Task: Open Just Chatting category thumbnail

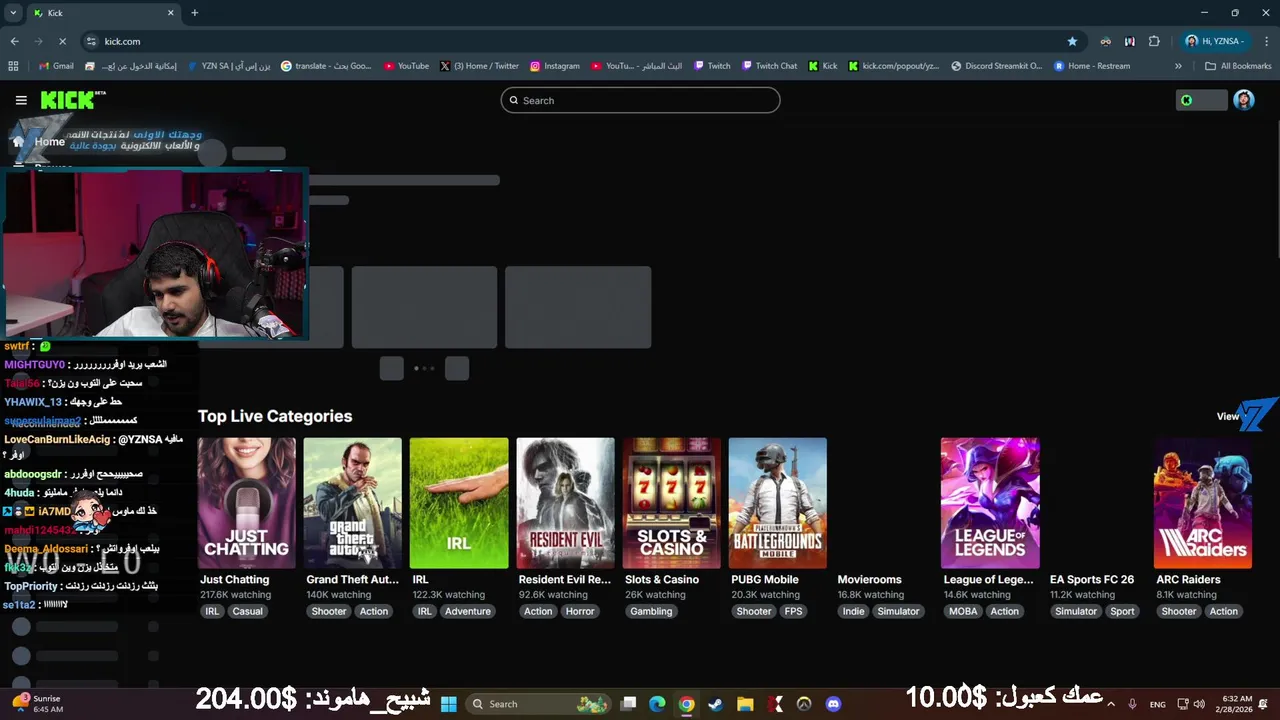Action: (x=246, y=503)
